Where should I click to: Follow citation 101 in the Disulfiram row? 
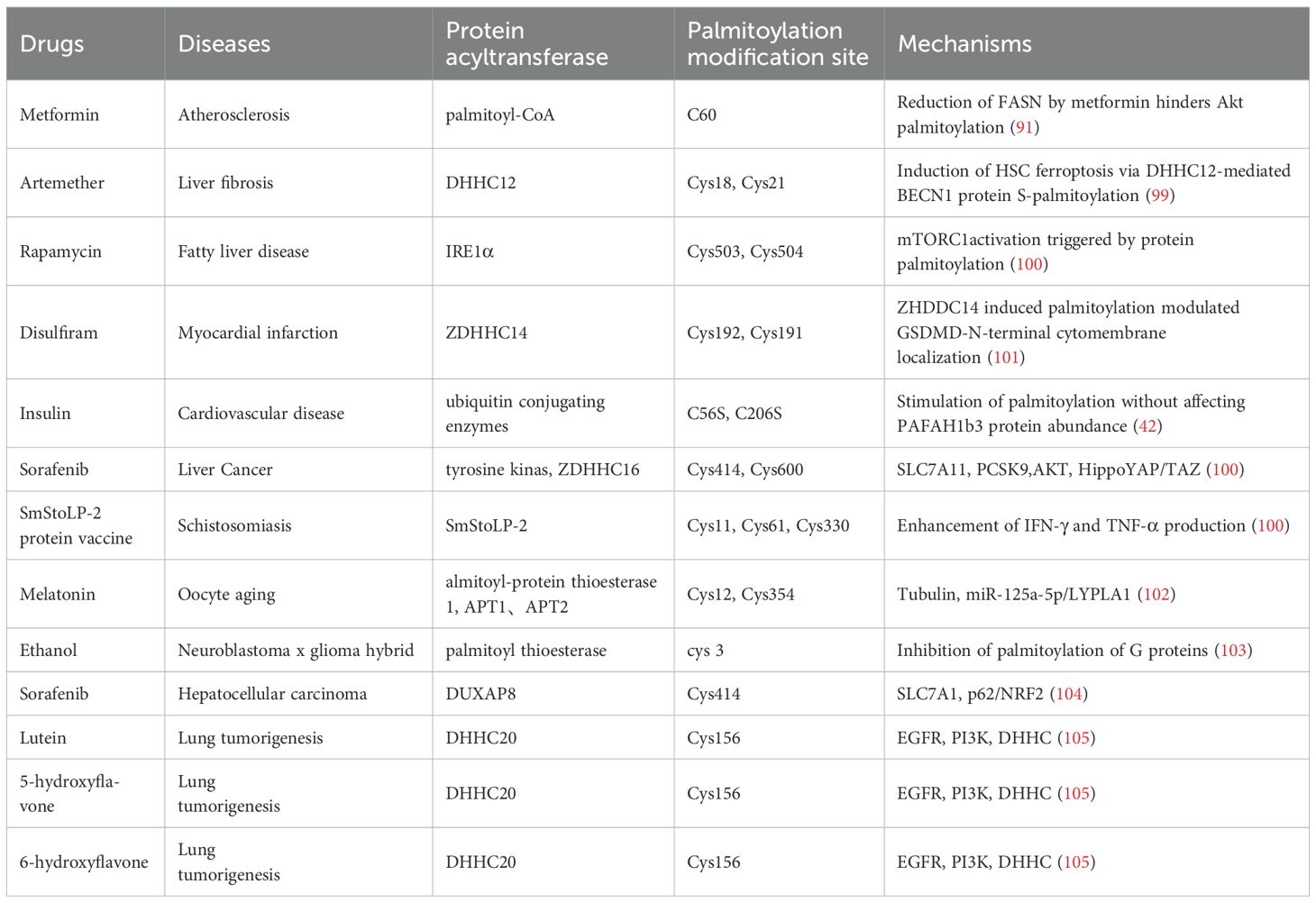pos(1006,358)
